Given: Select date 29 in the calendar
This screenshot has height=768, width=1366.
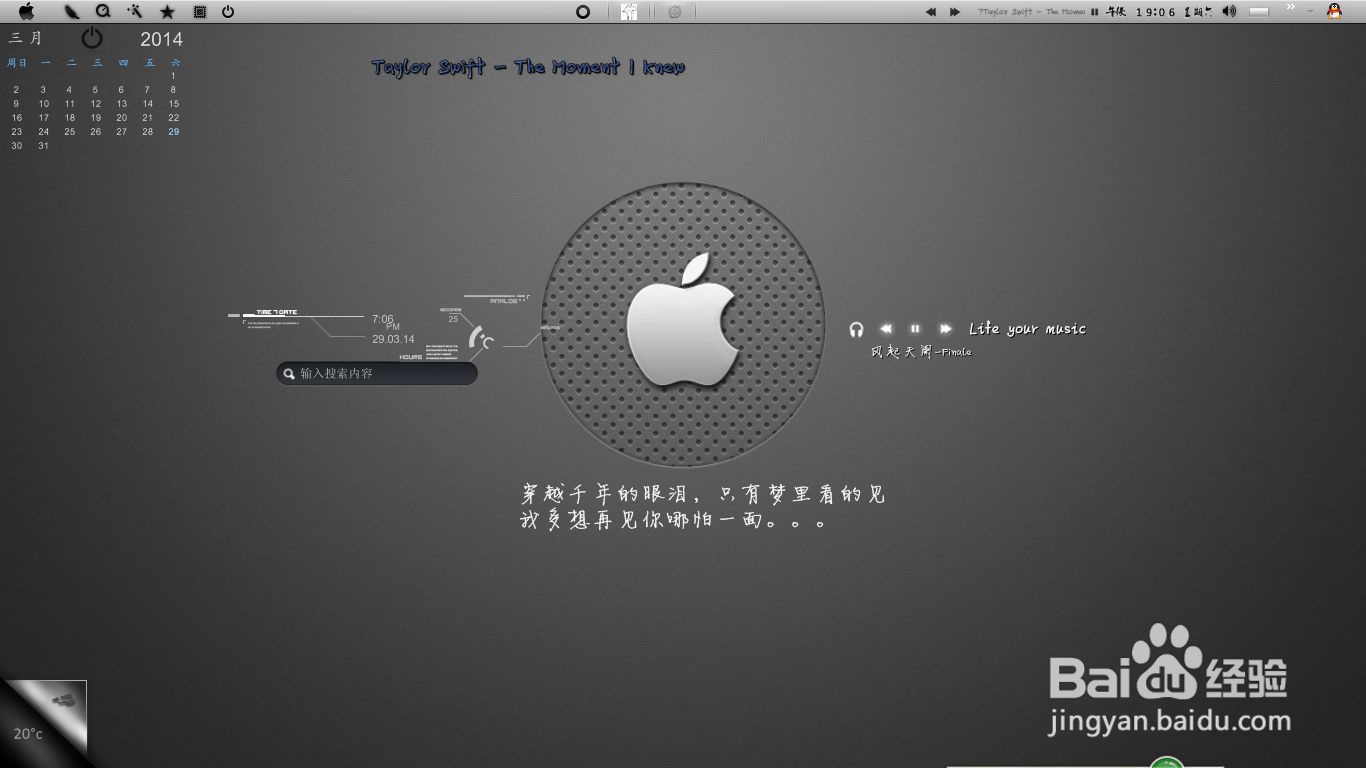Looking at the screenshot, I should tap(174, 132).
